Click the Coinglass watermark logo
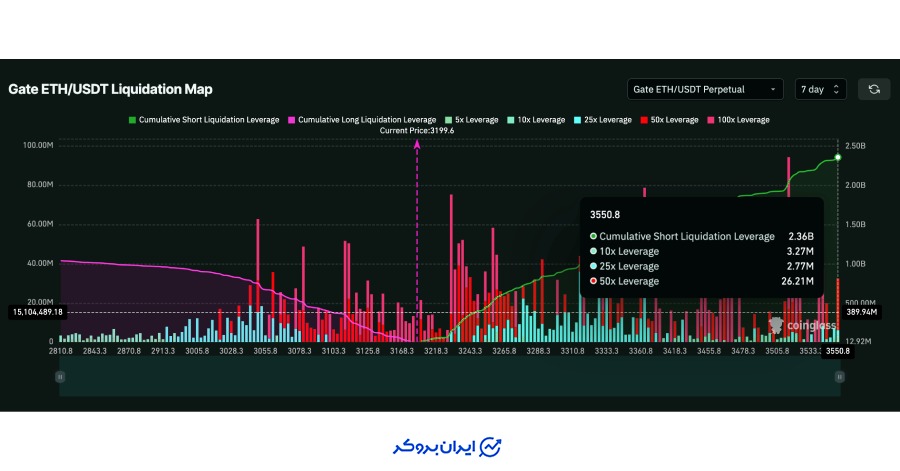 pos(777,325)
